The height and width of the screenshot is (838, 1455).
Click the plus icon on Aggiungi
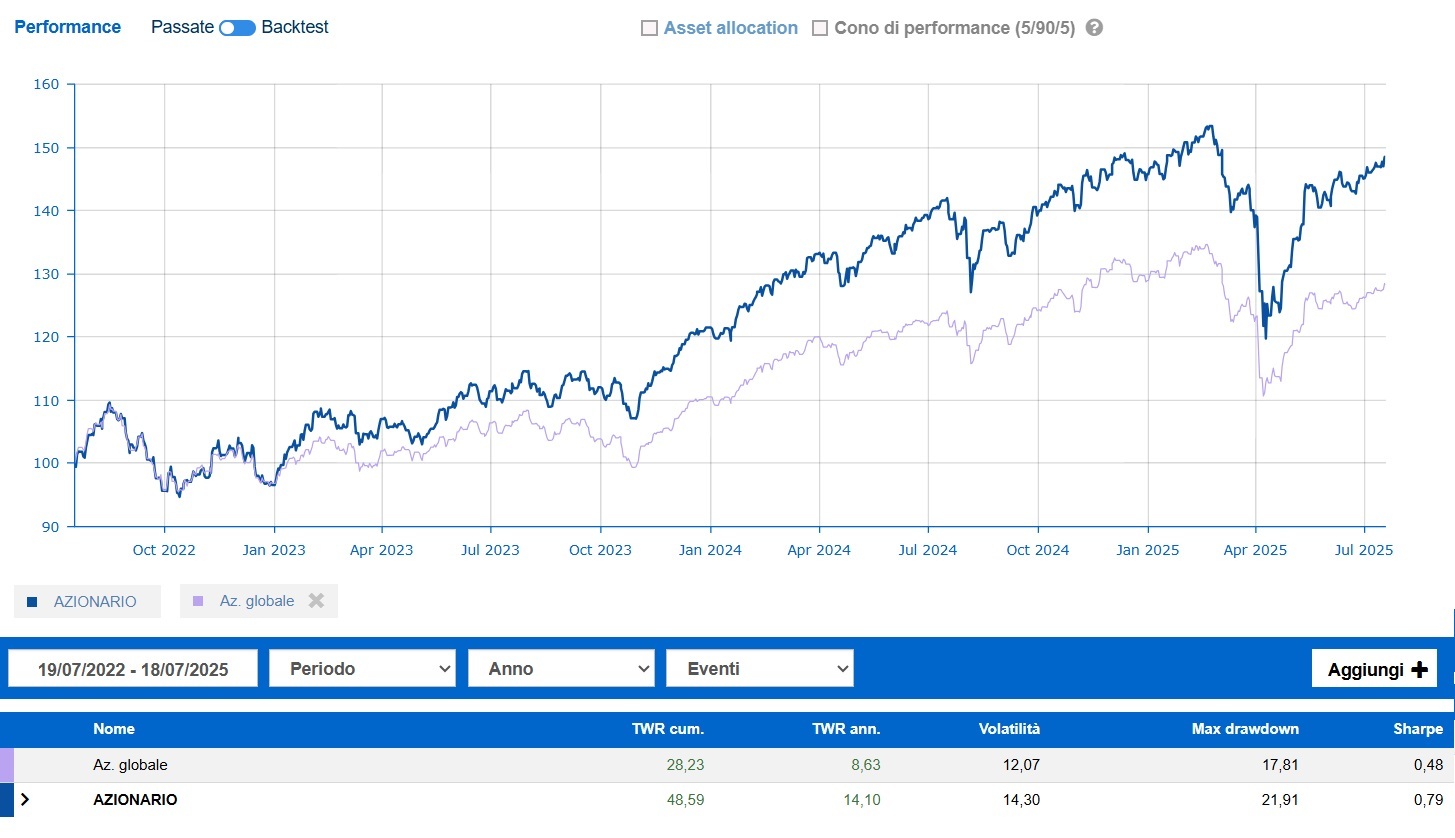(1418, 670)
